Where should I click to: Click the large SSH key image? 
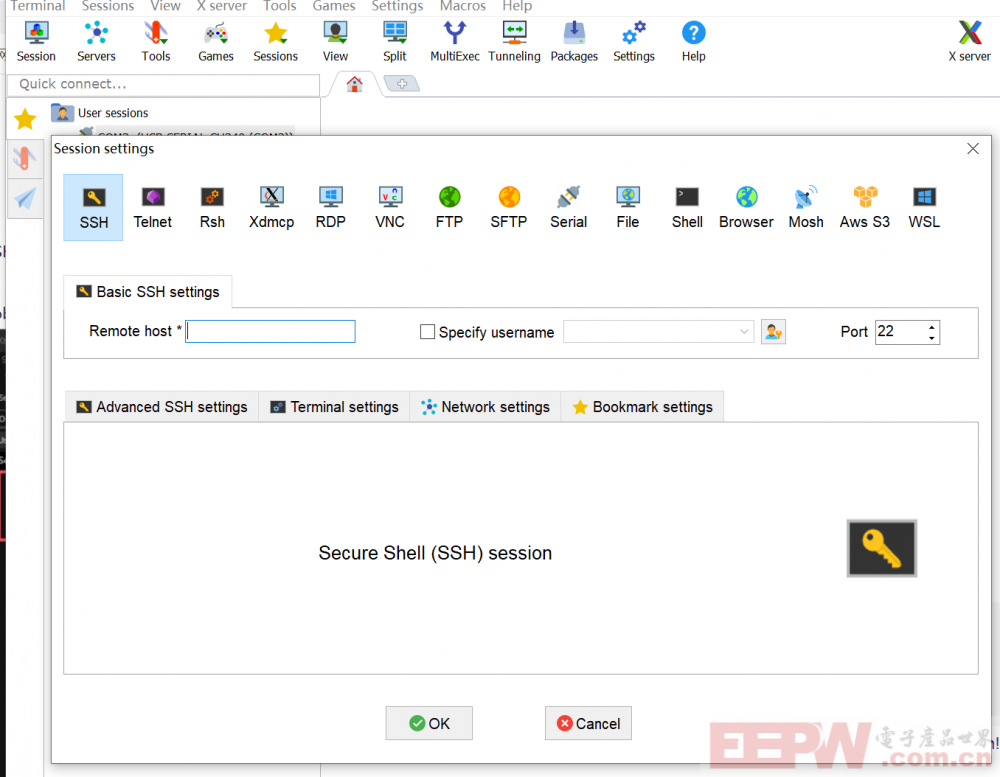point(881,549)
